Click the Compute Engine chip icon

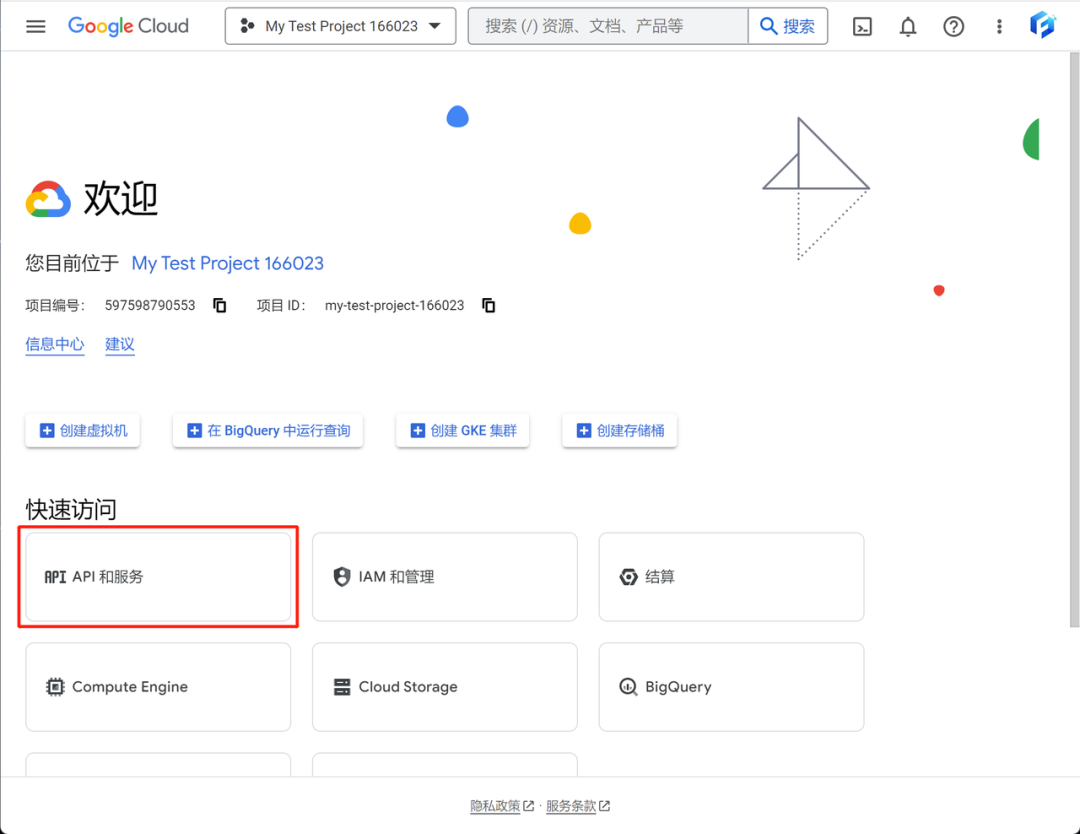coord(55,687)
